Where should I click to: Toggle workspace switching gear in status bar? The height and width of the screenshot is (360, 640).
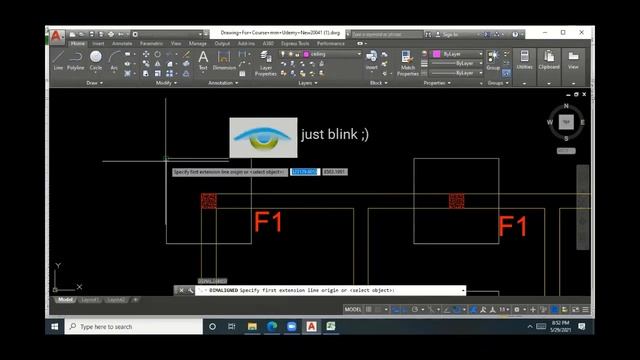pyautogui.click(x=517, y=309)
